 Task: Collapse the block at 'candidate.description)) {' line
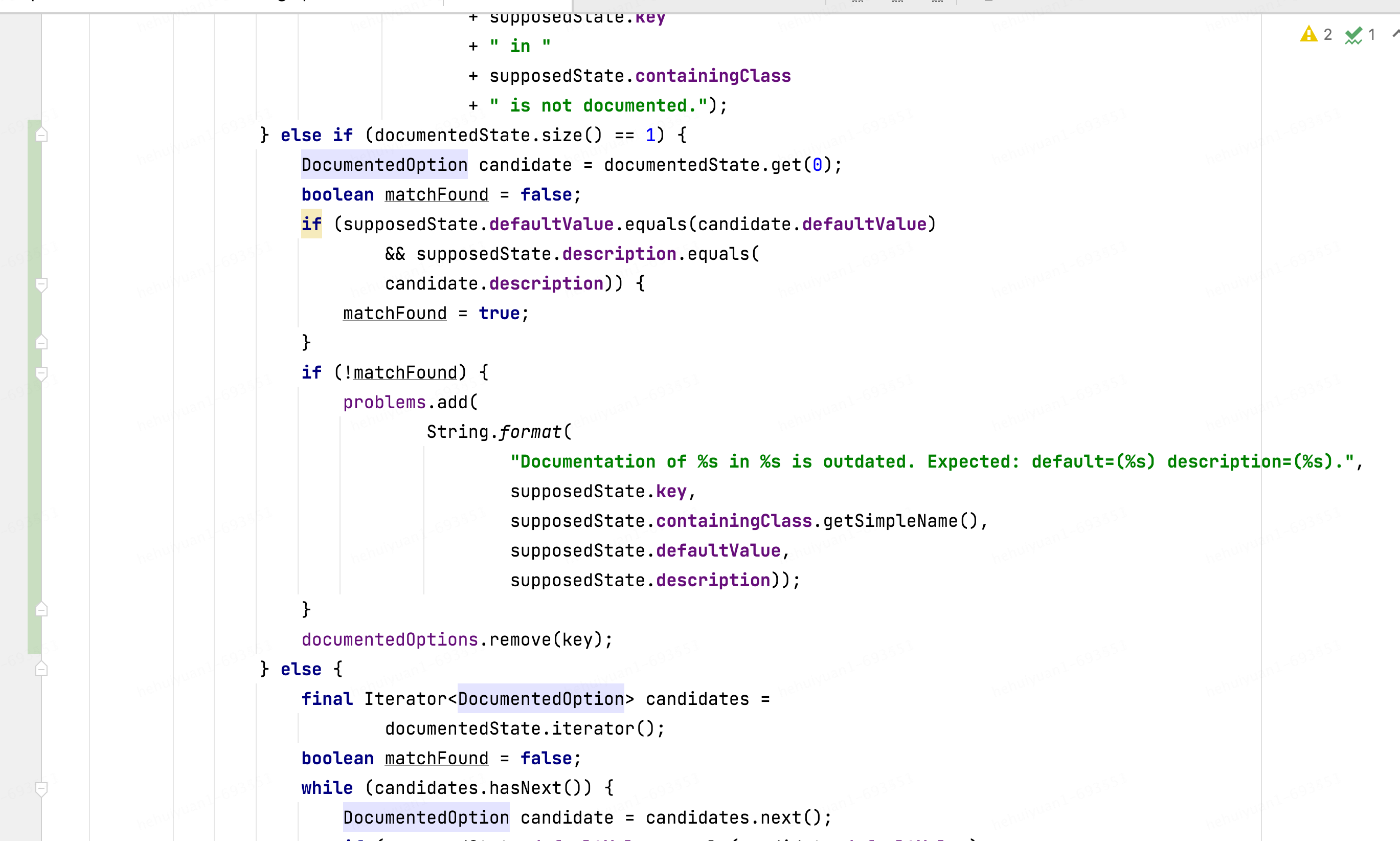(41, 284)
